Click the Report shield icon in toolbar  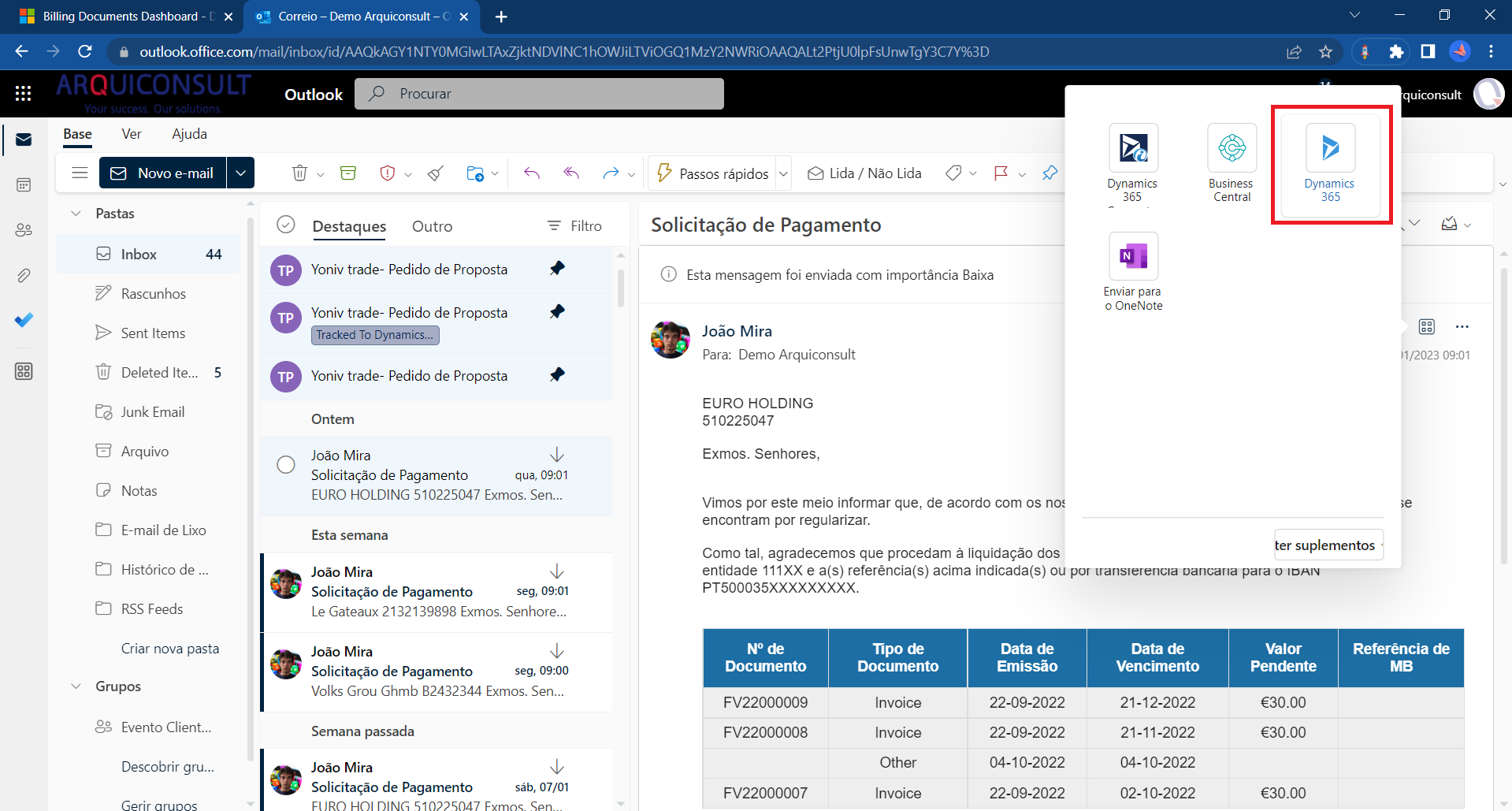(x=387, y=173)
